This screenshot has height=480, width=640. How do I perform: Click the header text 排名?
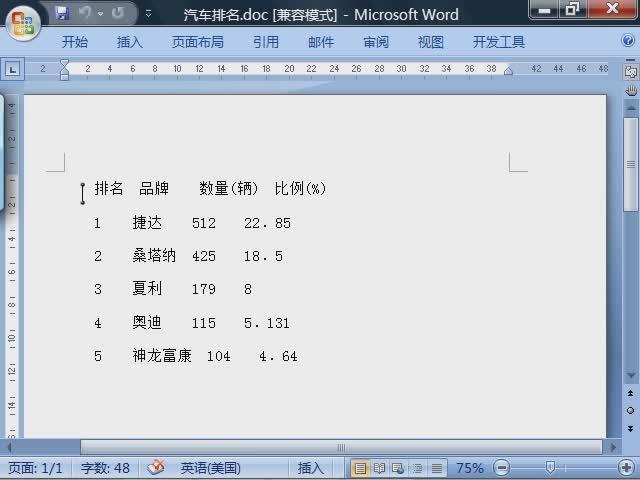tap(109, 189)
